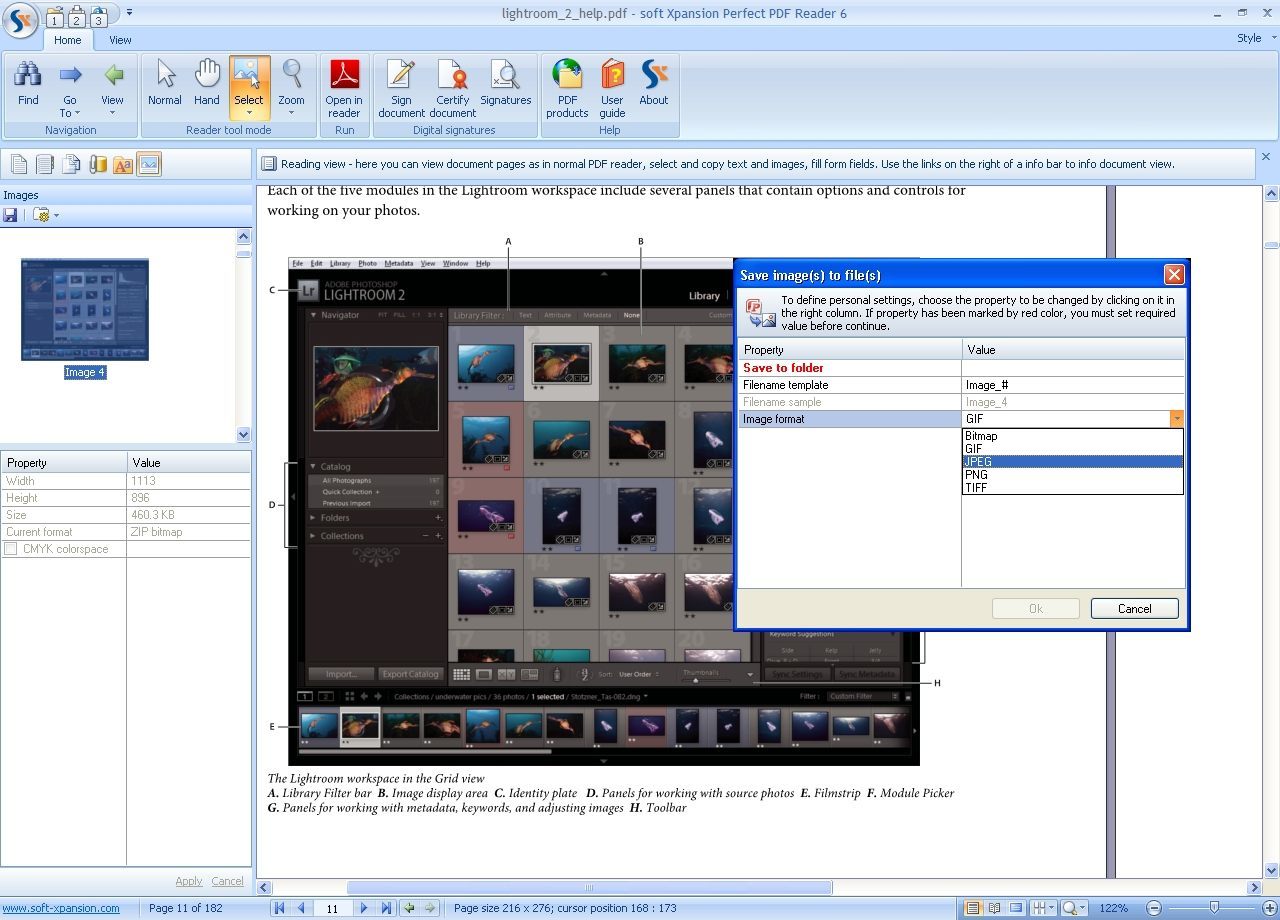1280x920 pixels.
Task: Click the Cancel link in properties panel
Action: click(x=227, y=881)
